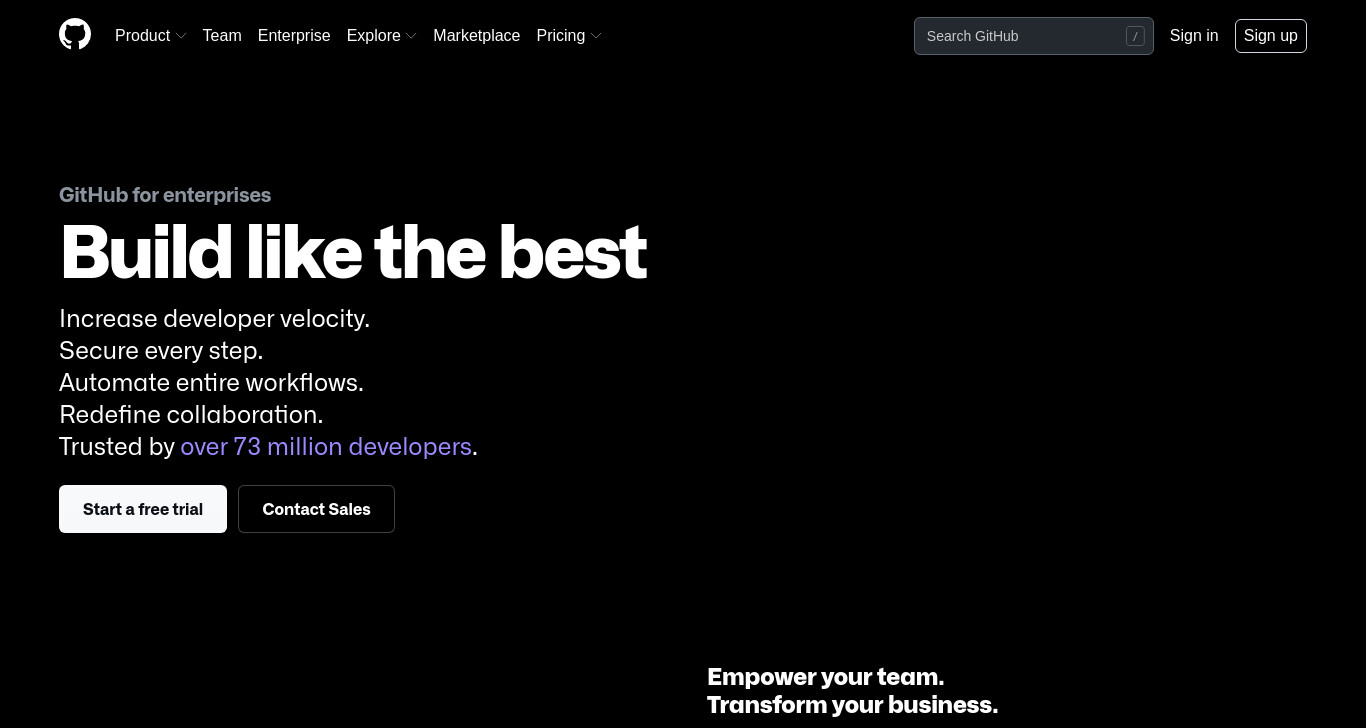This screenshot has height=728, width=1366.
Task: Open the Enterprise nav item
Action: tap(294, 35)
